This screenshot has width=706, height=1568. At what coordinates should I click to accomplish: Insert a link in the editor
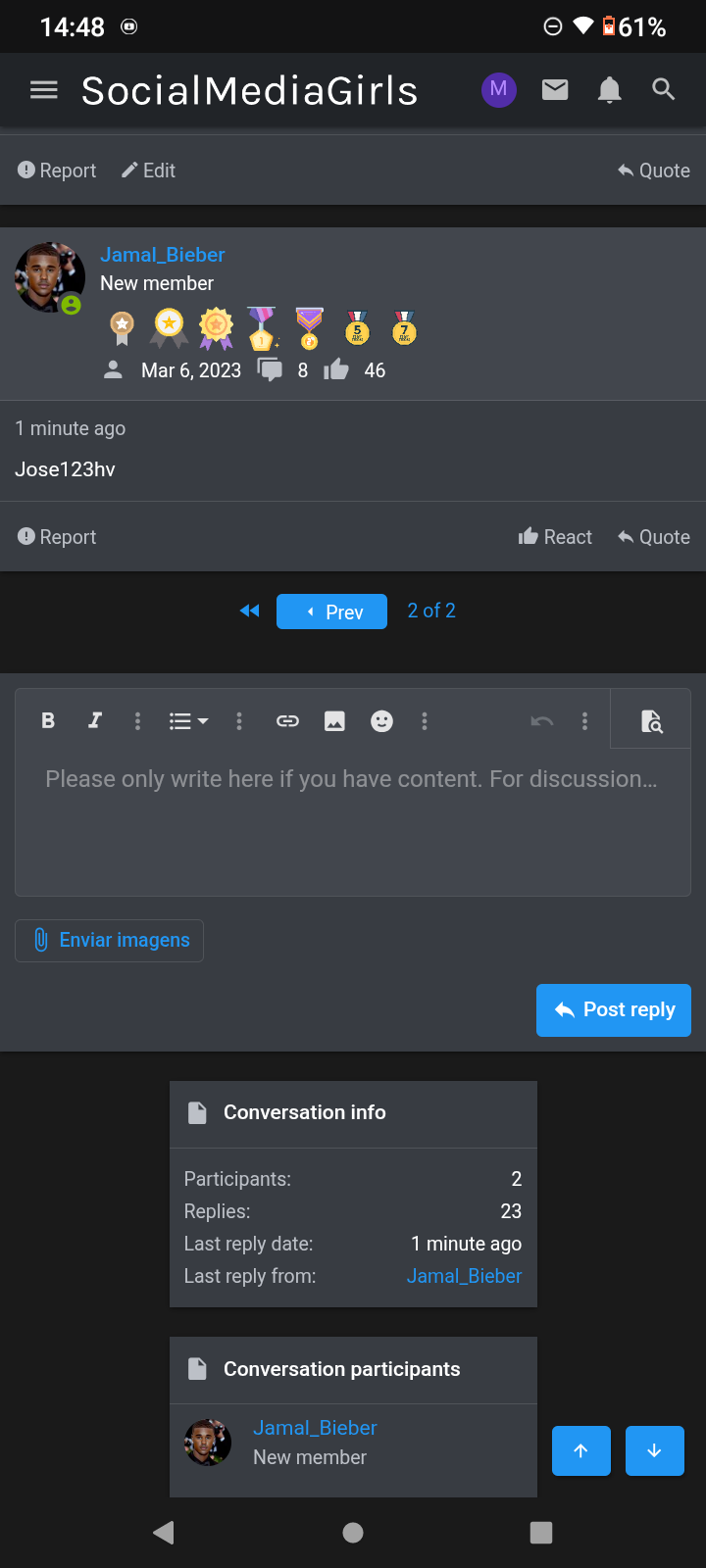tap(287, 721)
